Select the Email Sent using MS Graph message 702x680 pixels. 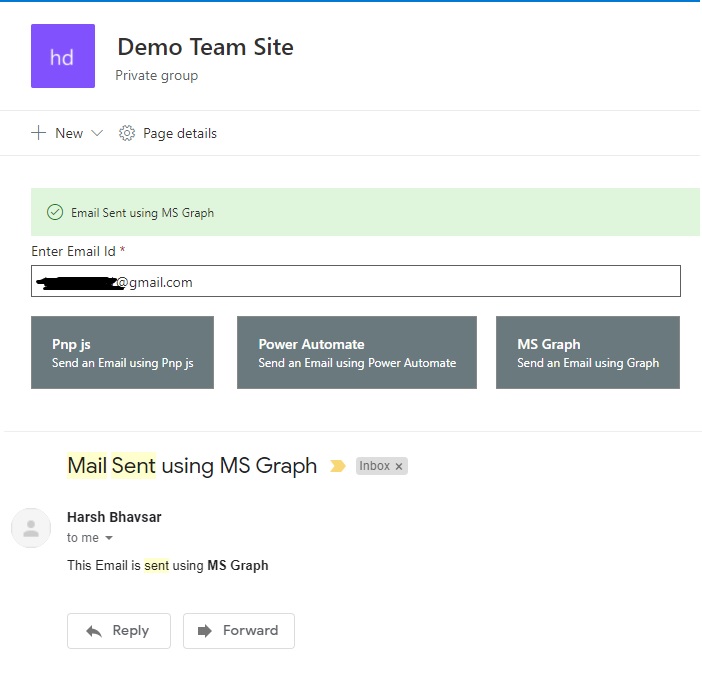click(142, 213)
